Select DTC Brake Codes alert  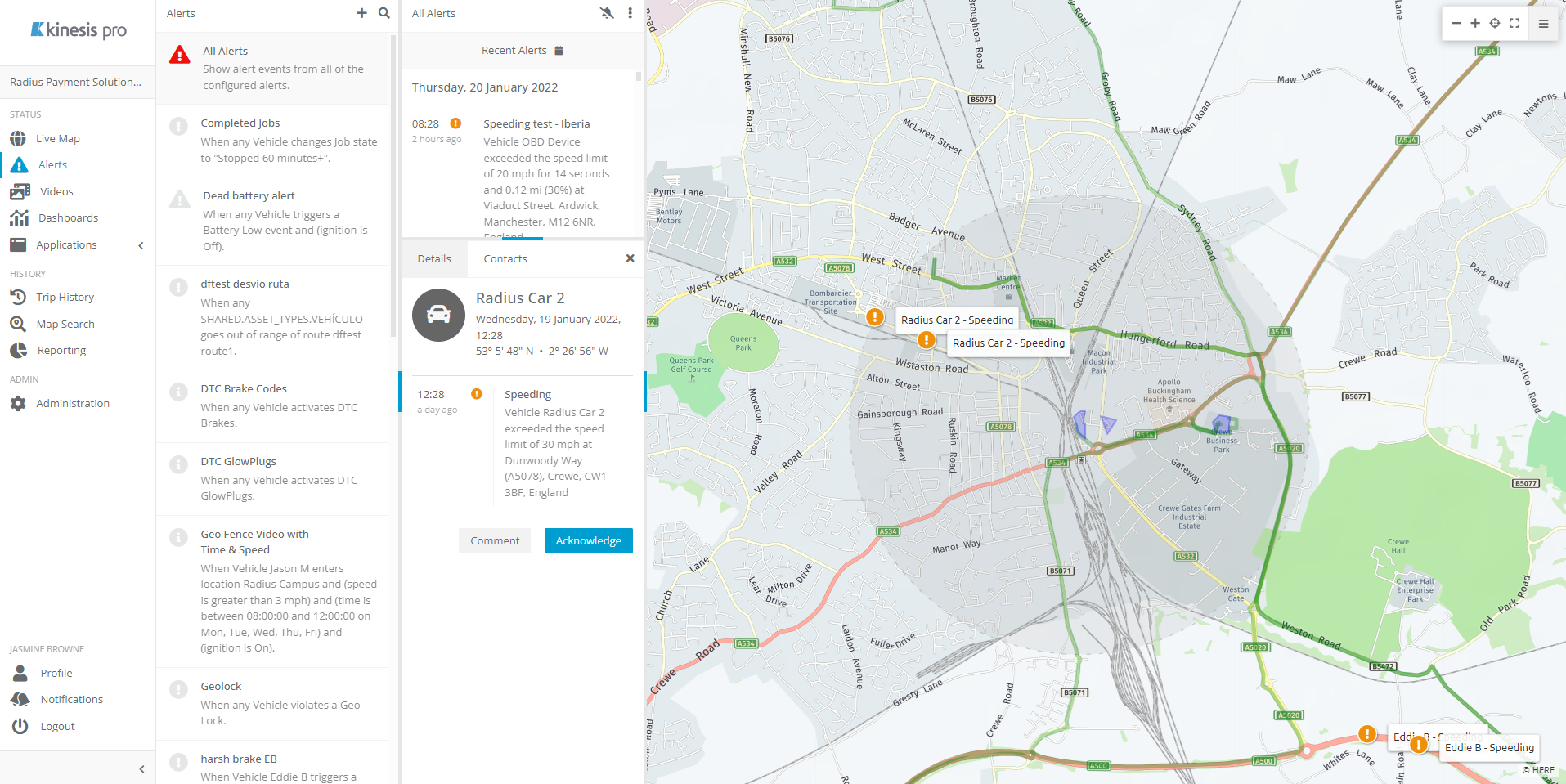tap(272, 406)
